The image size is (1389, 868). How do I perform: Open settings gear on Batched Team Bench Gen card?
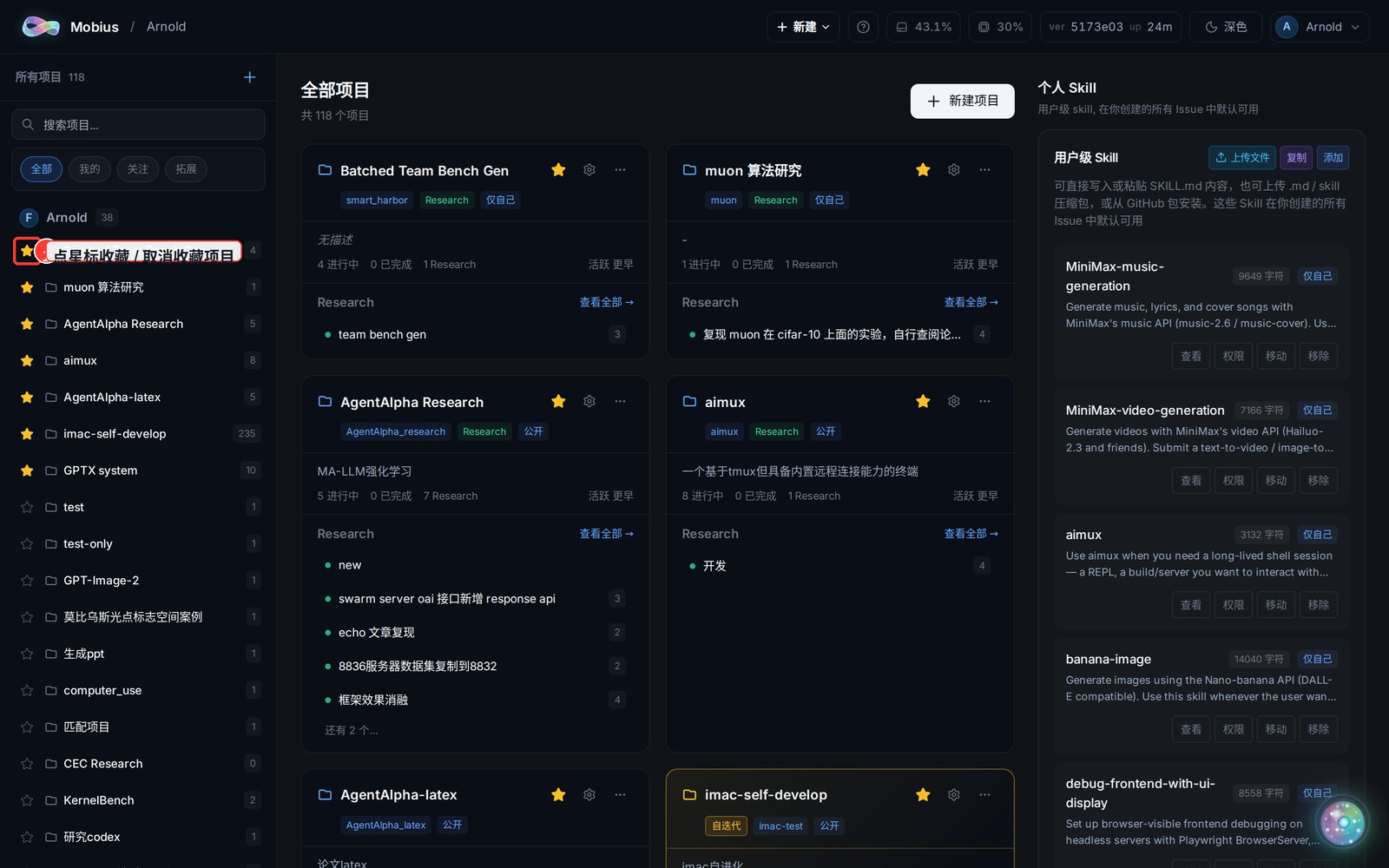589,170
